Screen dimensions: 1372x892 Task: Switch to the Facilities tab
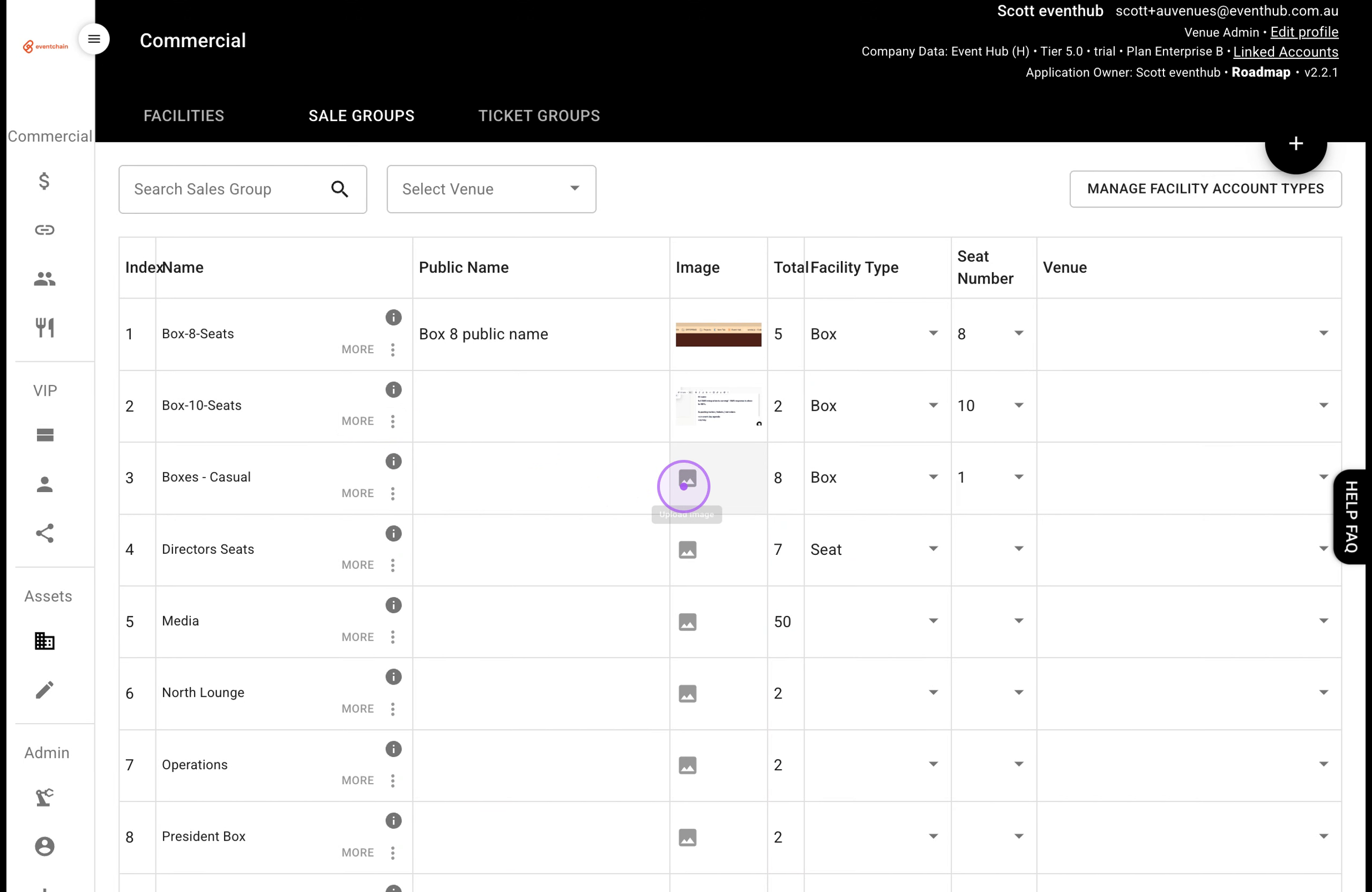[x=184, y=116]
